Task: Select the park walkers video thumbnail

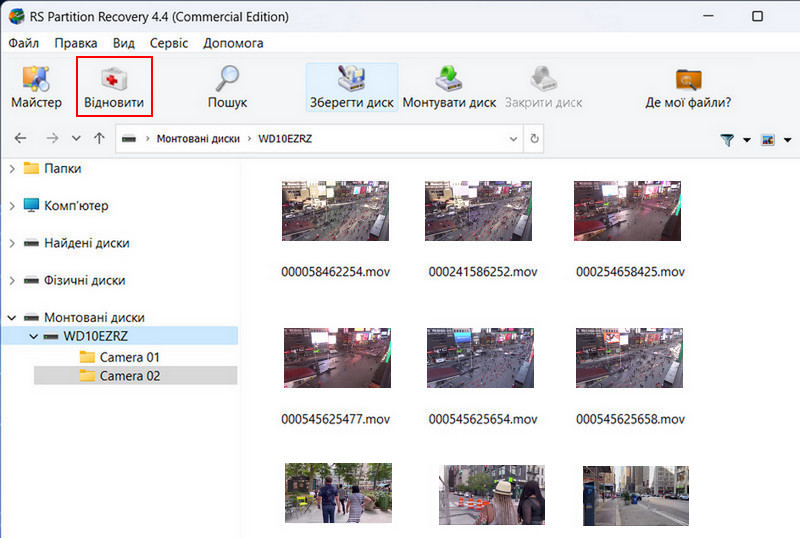Action: coord(338,493)
